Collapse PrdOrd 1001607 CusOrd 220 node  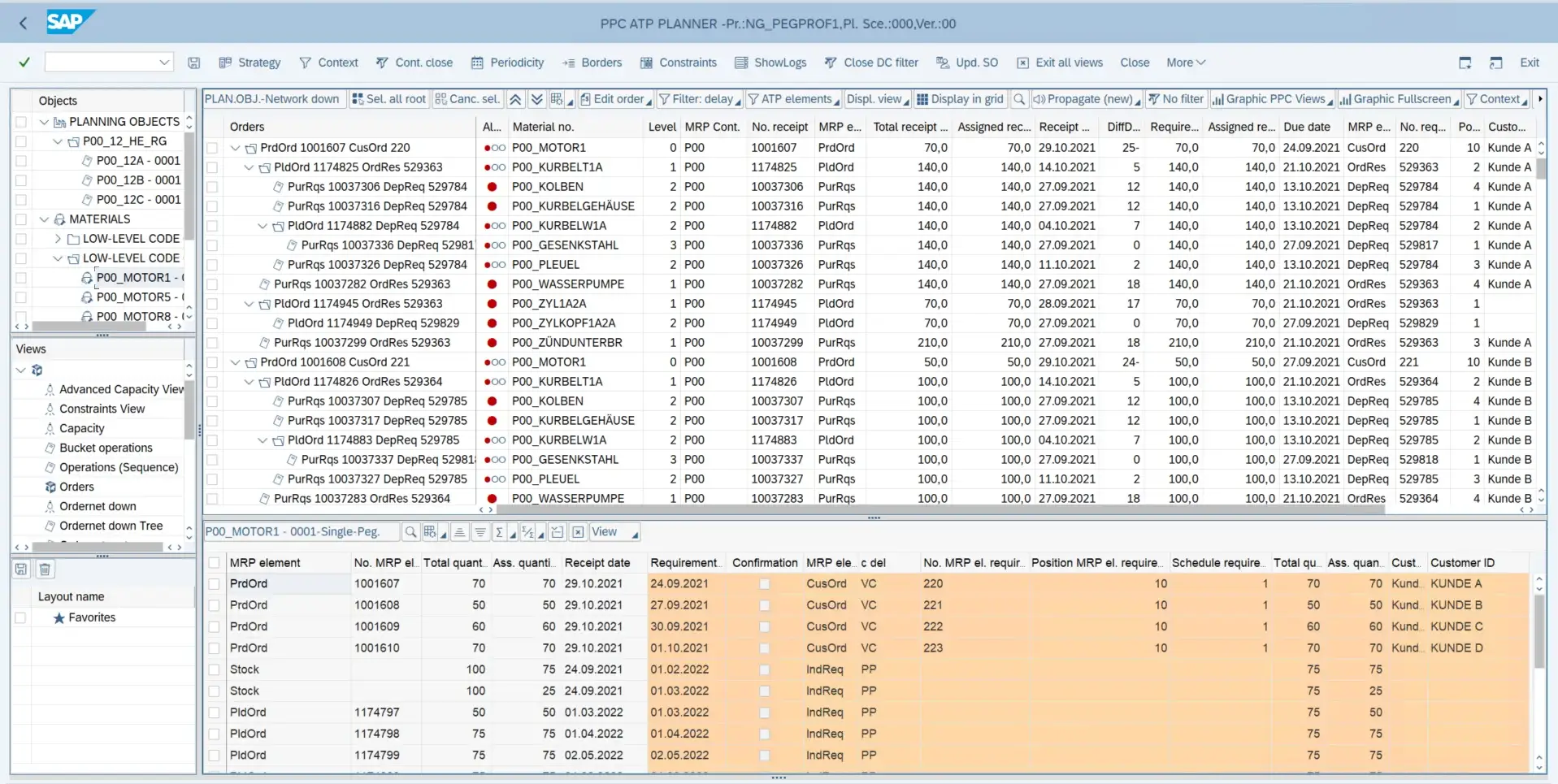click(x=235, y=148)
